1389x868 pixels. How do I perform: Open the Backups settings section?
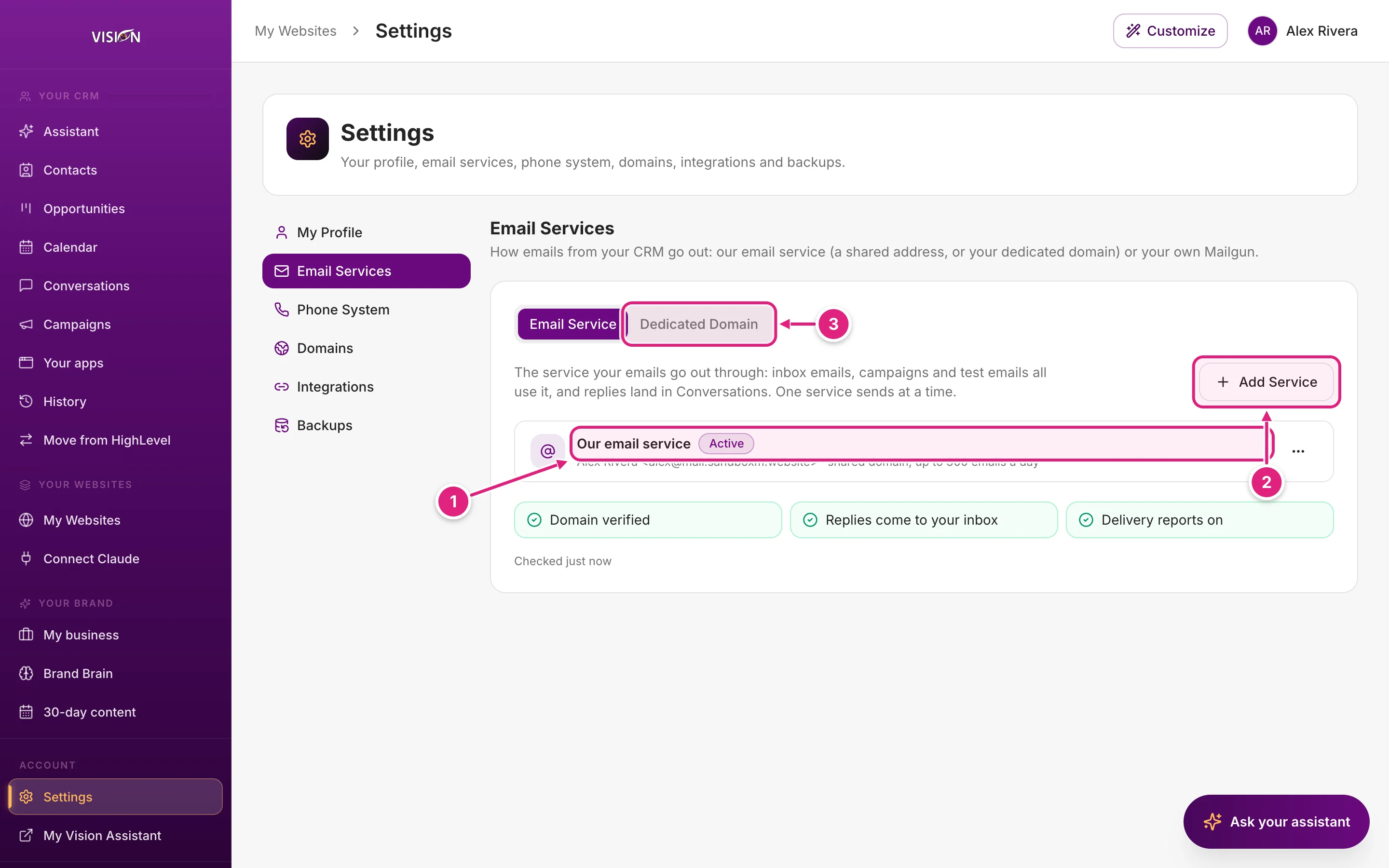click(x=366, y=425)
